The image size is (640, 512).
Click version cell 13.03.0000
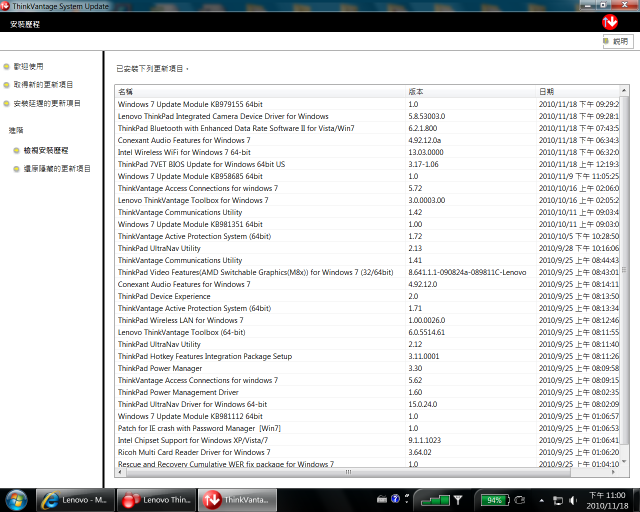coord(426,152)
